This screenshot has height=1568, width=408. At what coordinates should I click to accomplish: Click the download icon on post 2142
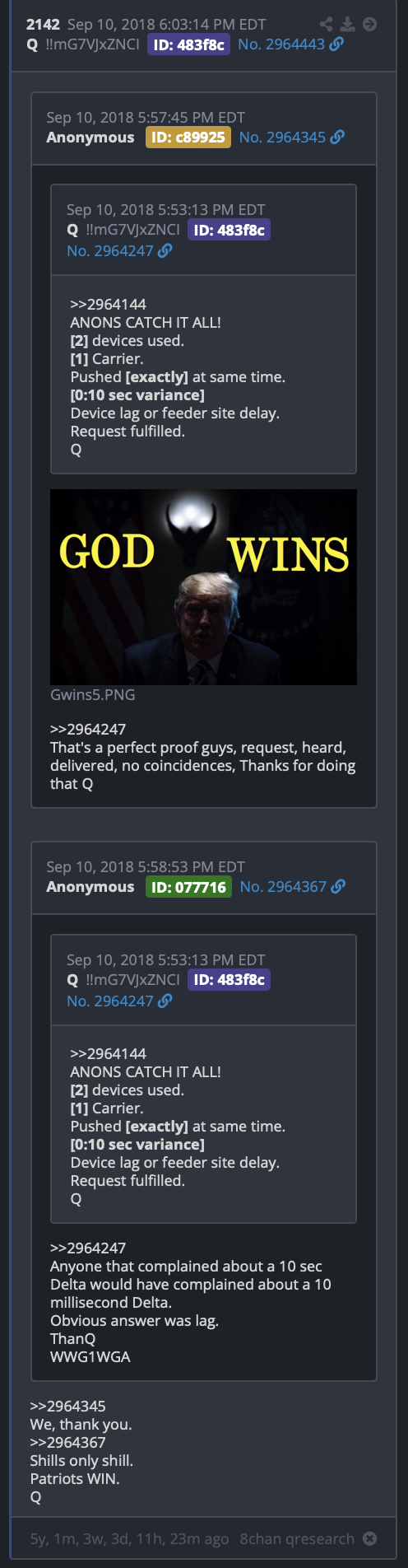[x=349, y=24]
